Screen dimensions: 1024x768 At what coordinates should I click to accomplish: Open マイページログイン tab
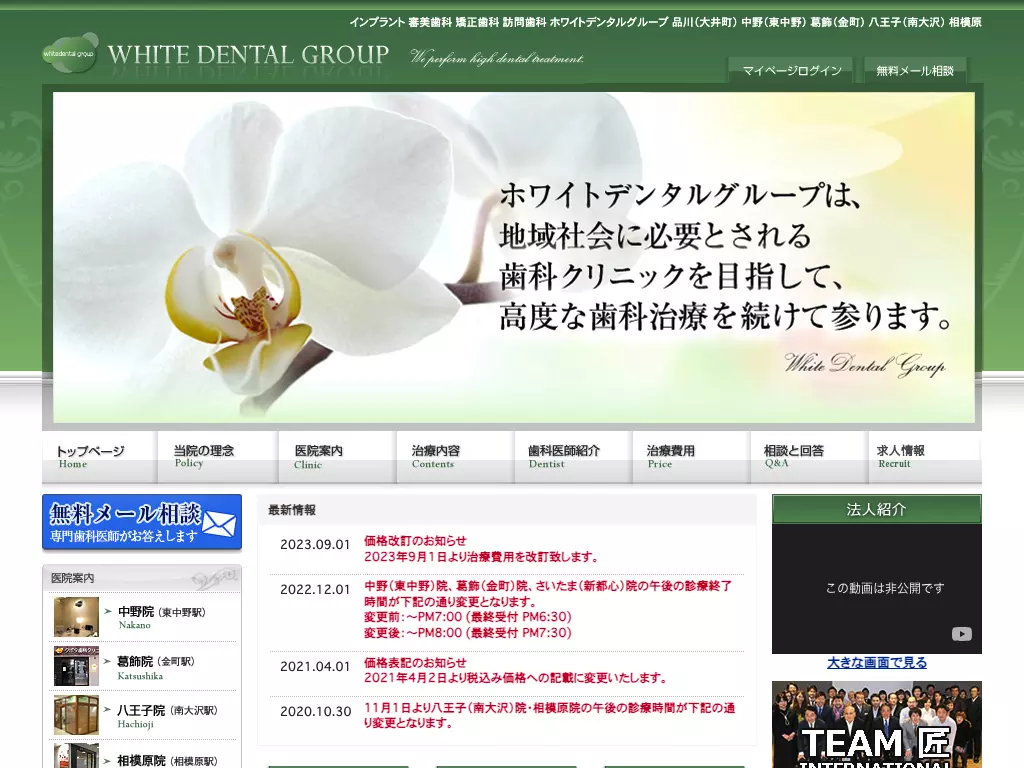click(x=792, y=71)
